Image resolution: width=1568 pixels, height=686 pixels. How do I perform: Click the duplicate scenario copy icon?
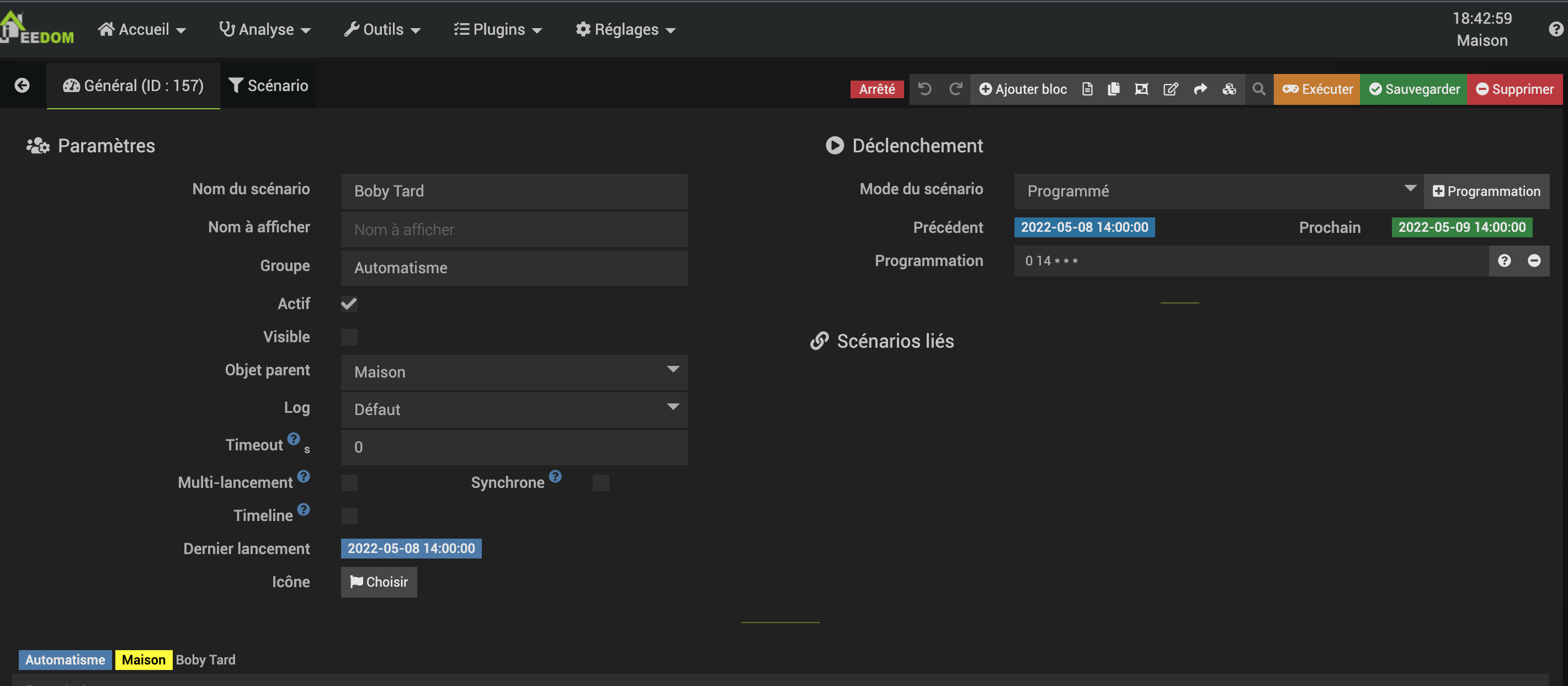pyautogui.click(x=1113, y=89)
